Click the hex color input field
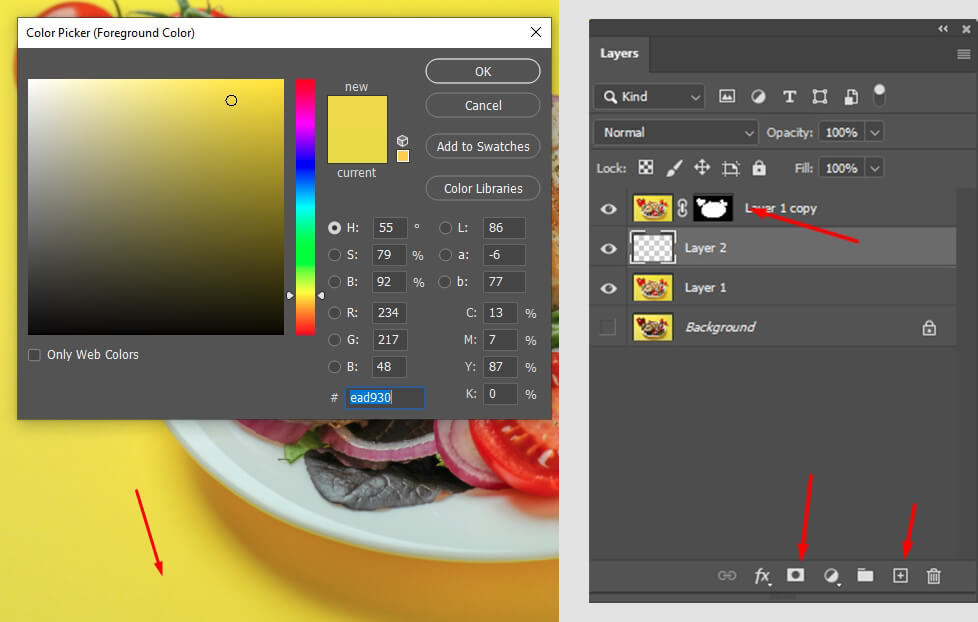 [x=385, y=397]
